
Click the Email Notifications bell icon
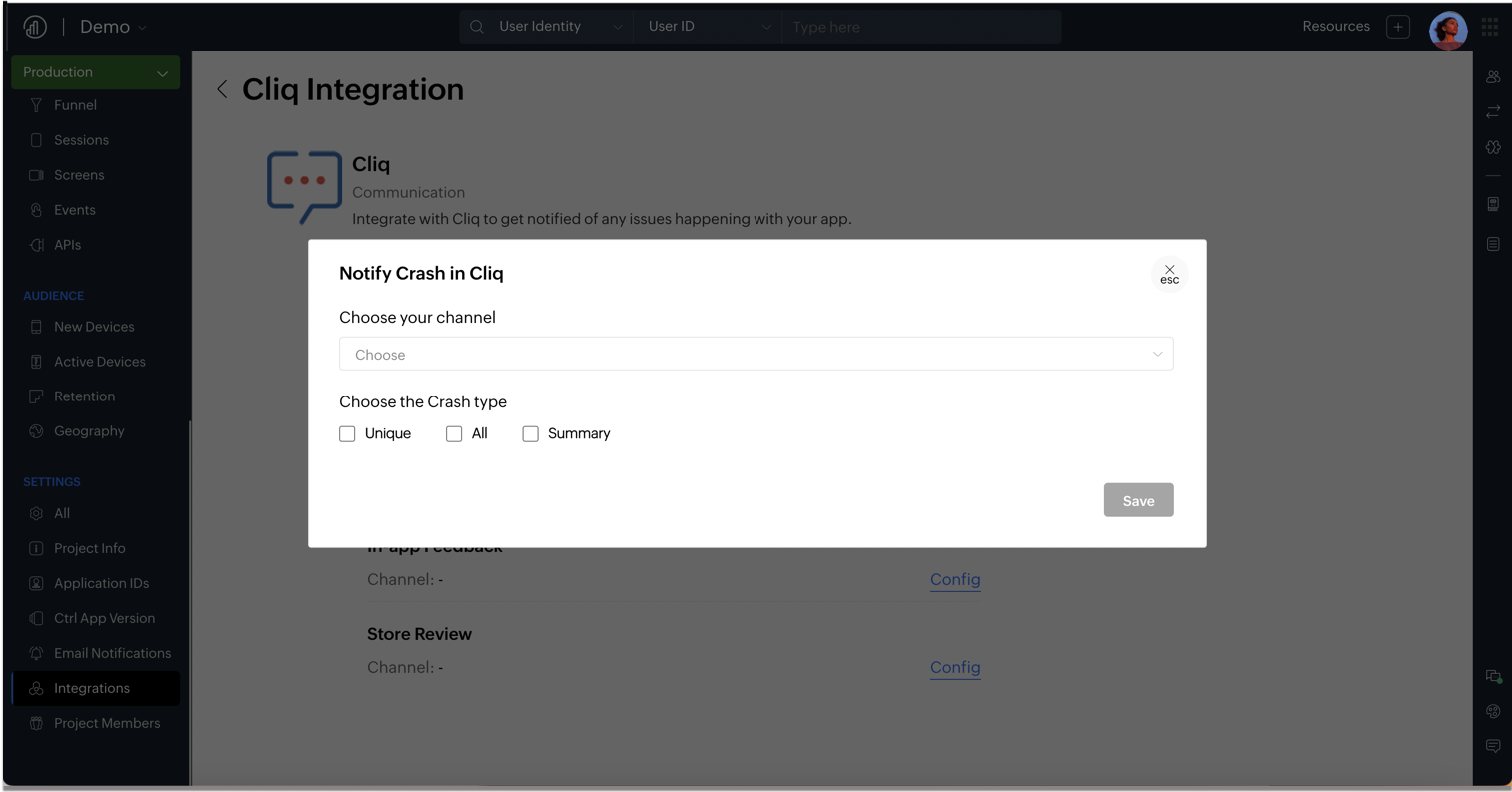pyautogui.click(x=36, y=653)
